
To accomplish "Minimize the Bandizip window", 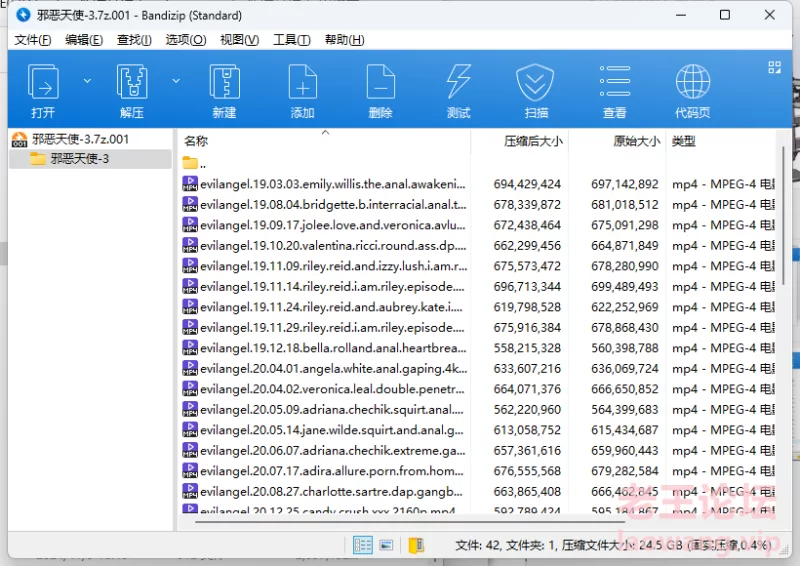I will (681, 15).
